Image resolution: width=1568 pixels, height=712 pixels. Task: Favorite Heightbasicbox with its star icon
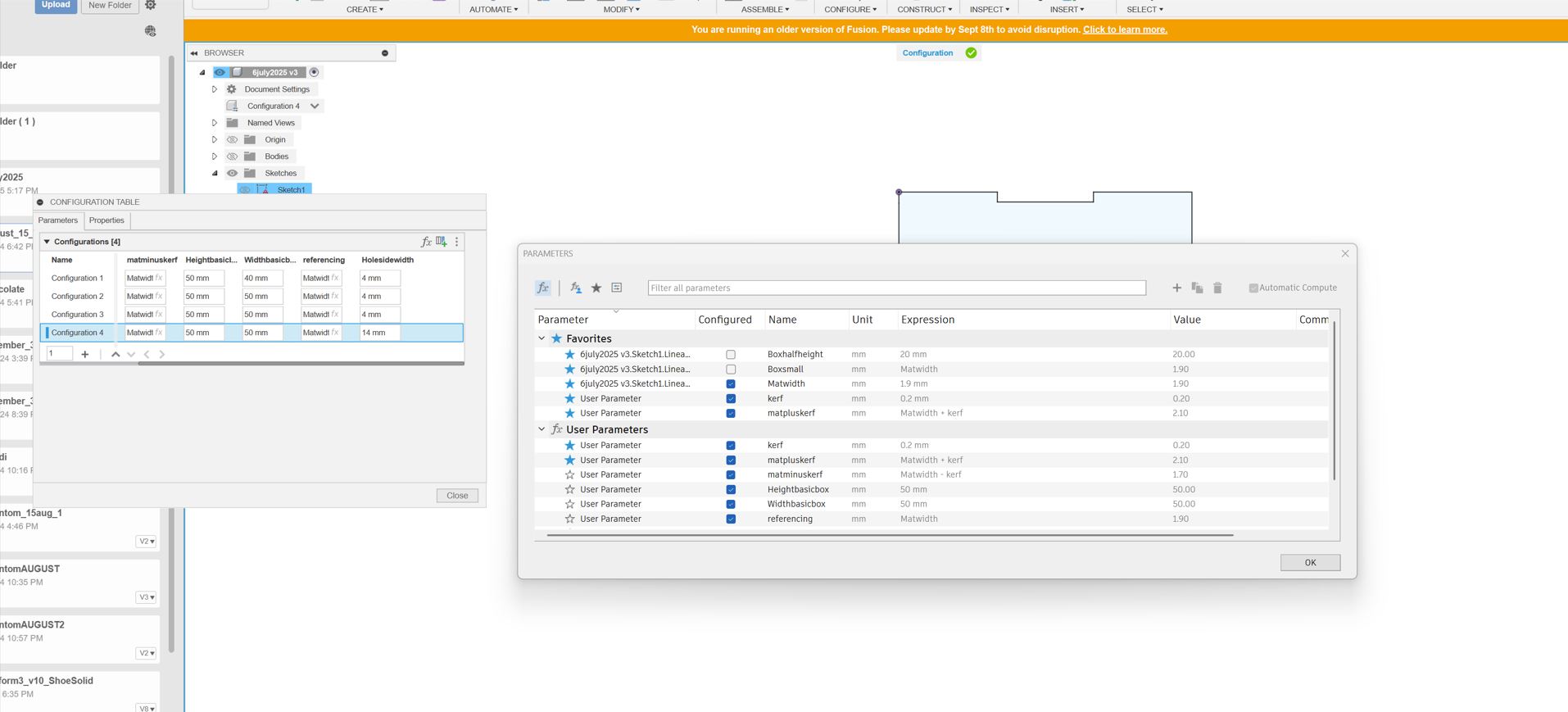[570, 489]
